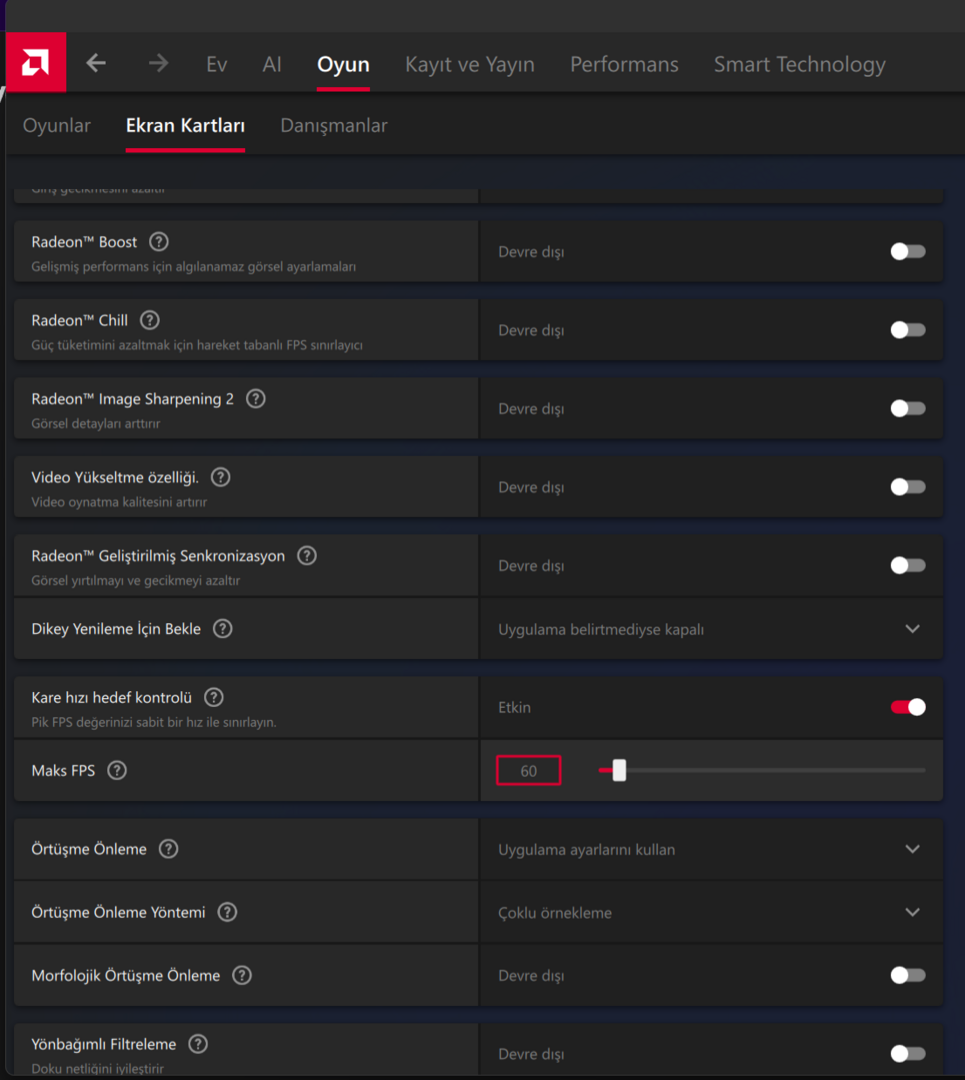965x1080 pixels.
Task: Enable the Radeon Chill toggle
Action: point(908,330)
